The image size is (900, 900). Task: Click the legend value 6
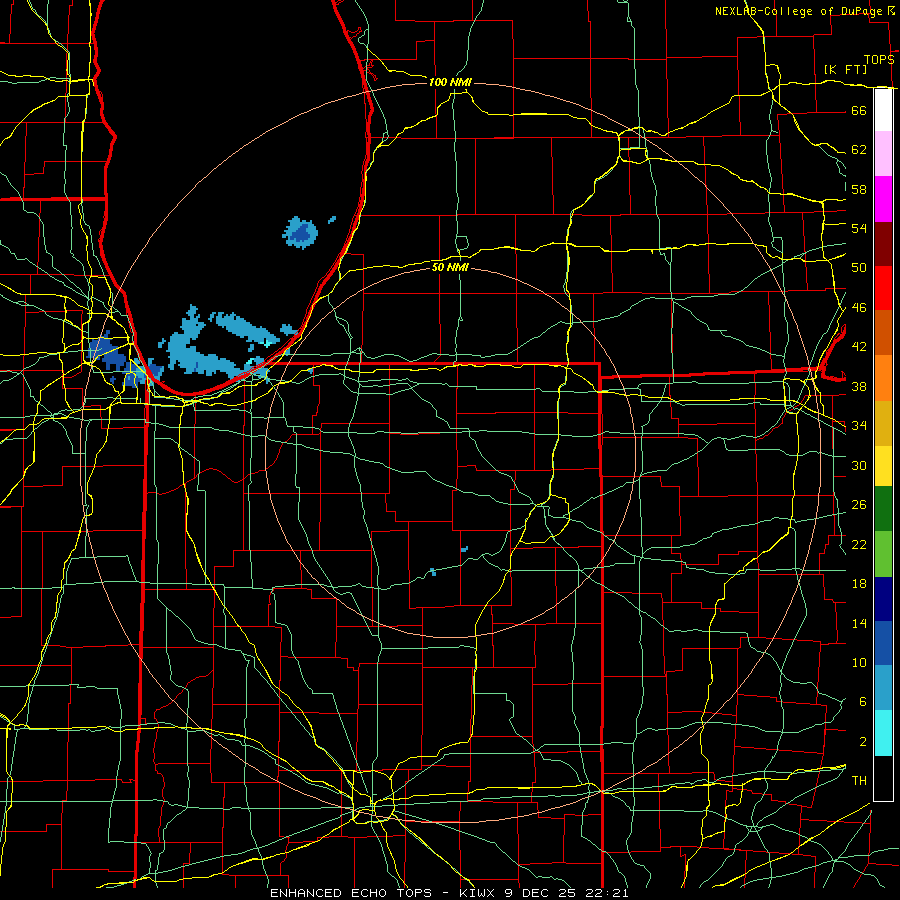click(863, 701)
